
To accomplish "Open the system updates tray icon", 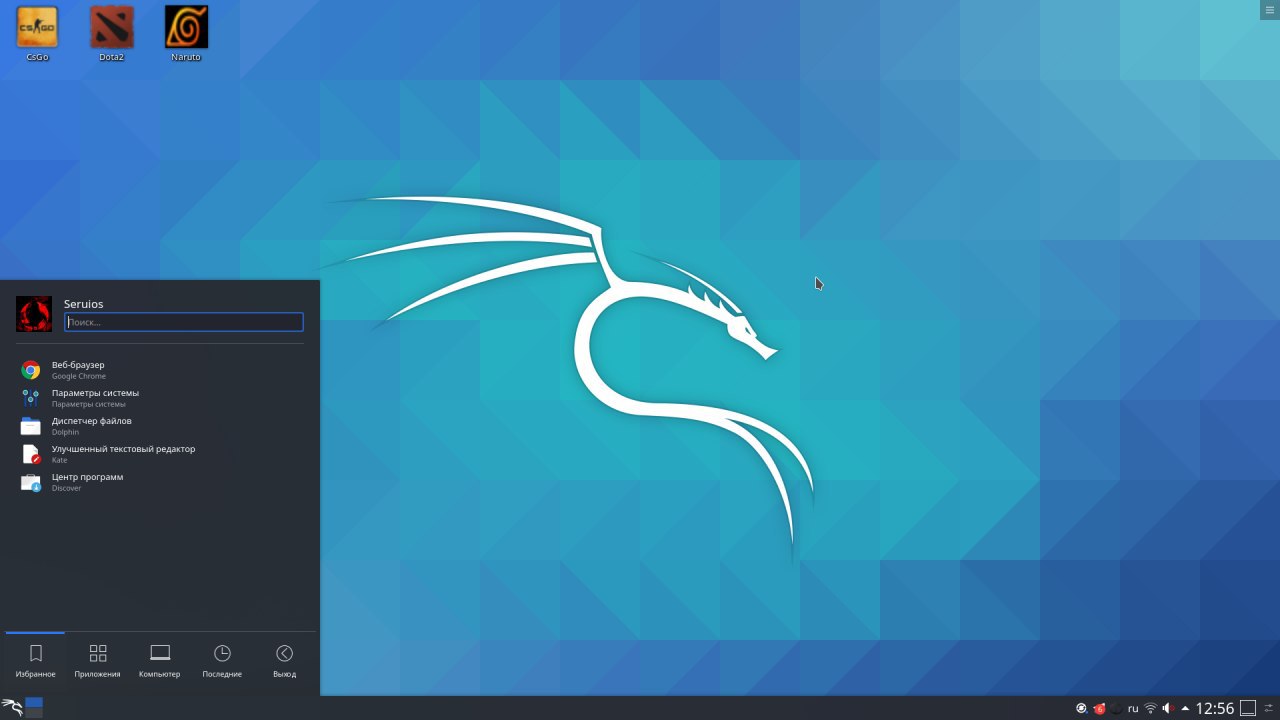I will pyautogui.click(x=1081, y=708).
